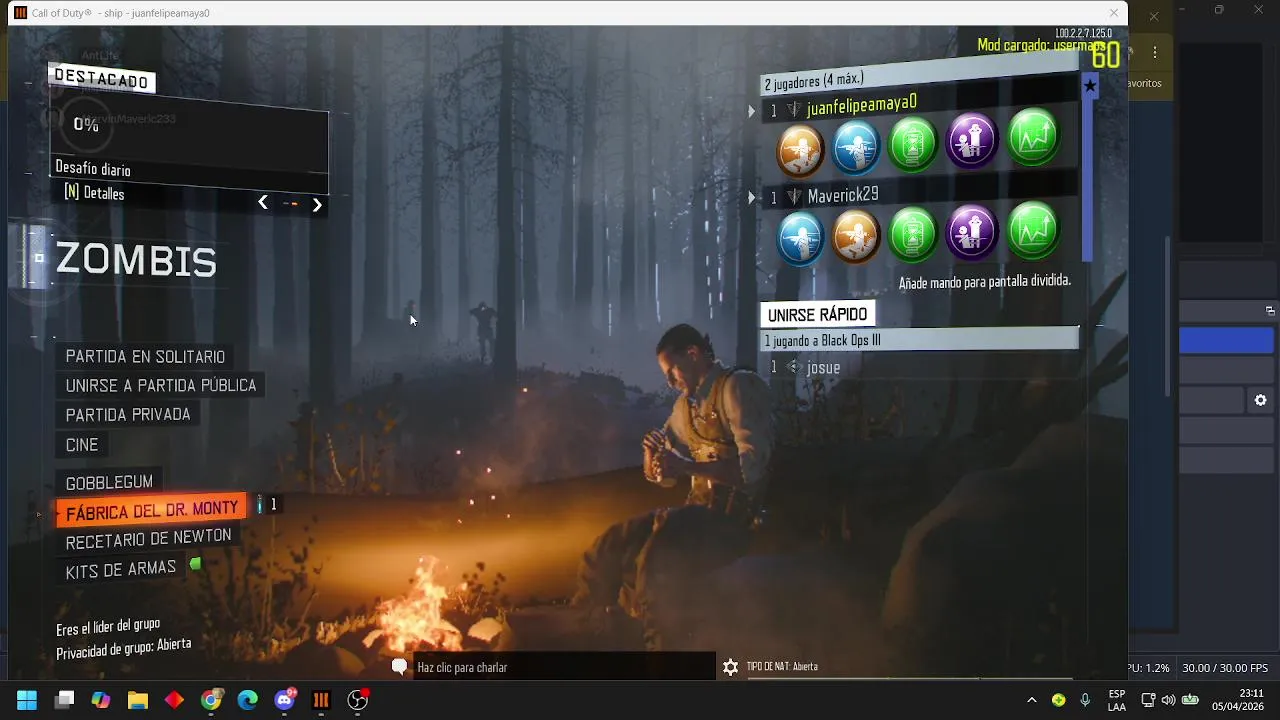Click the Destacado label
The width and height of the screenshot is (1280, 720).
coord(101,79)
